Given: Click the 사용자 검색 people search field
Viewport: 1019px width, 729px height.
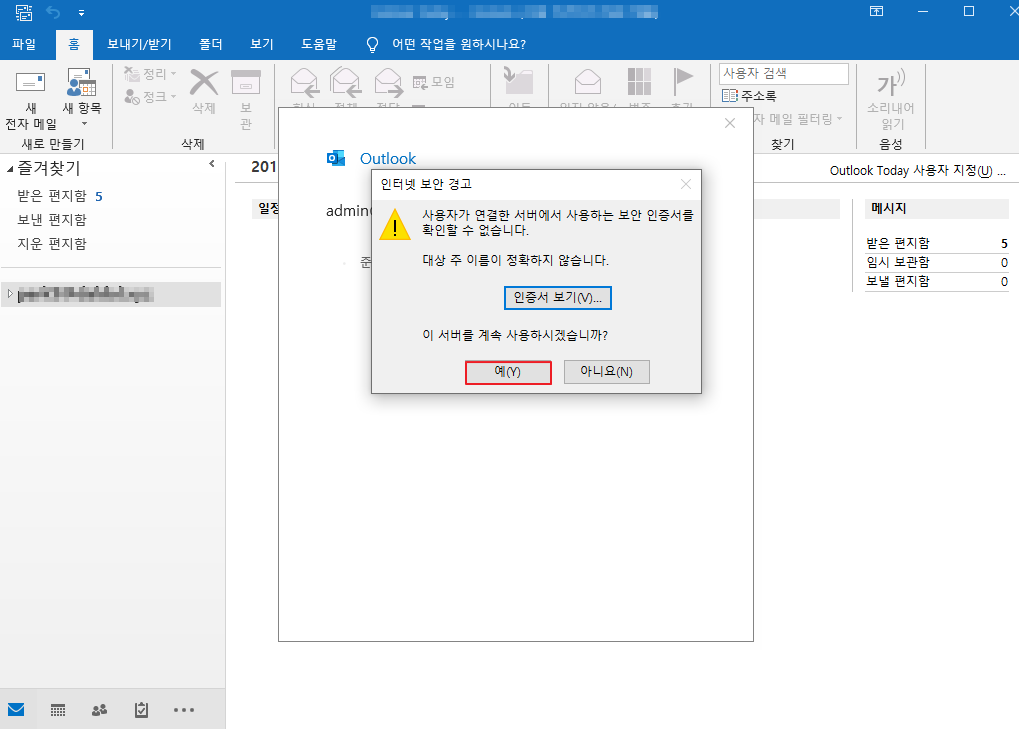Looking at the screenshot, I should (784, 73).
